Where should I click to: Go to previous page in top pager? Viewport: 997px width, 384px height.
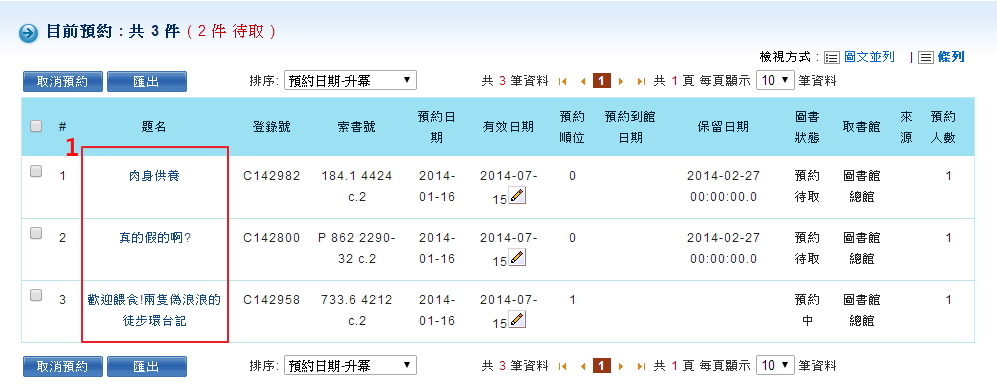582,81
